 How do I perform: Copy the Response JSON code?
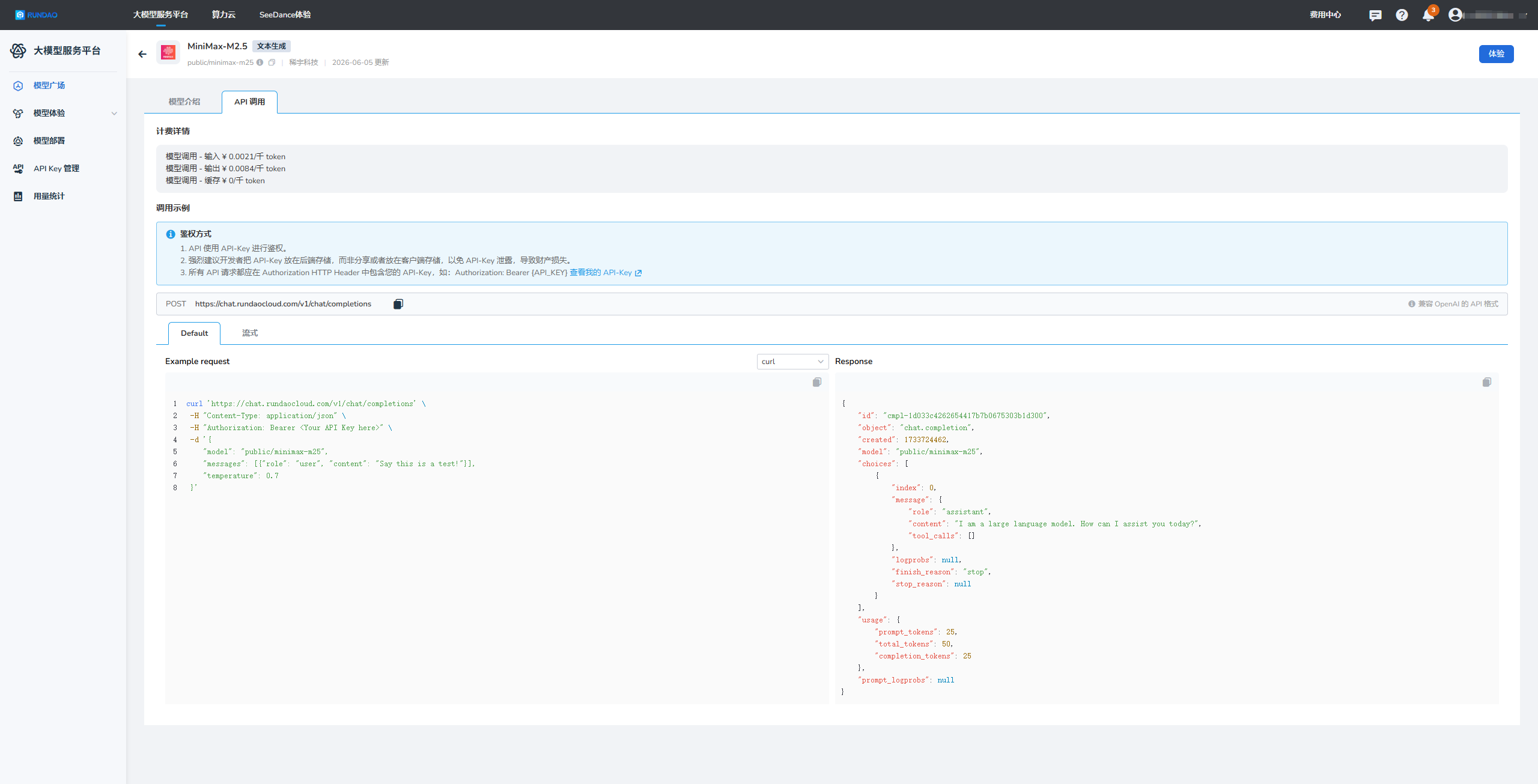1487,382
